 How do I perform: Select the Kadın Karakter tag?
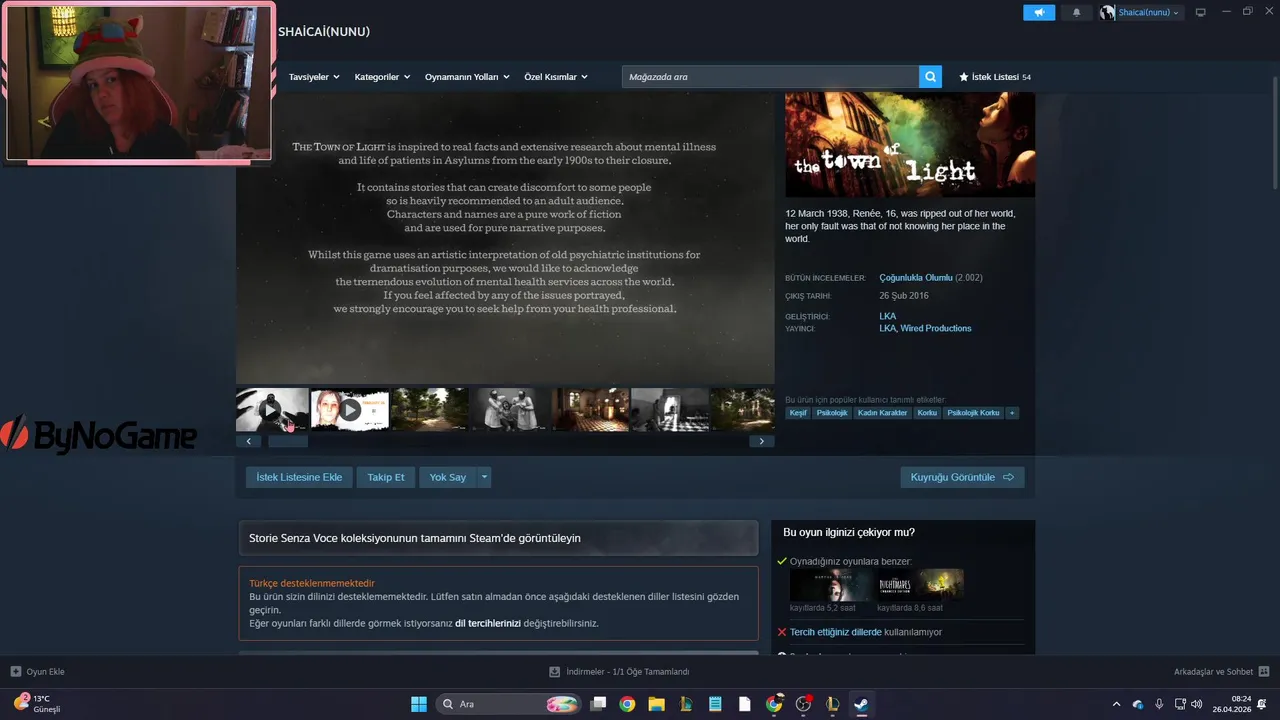pos(882,413)
